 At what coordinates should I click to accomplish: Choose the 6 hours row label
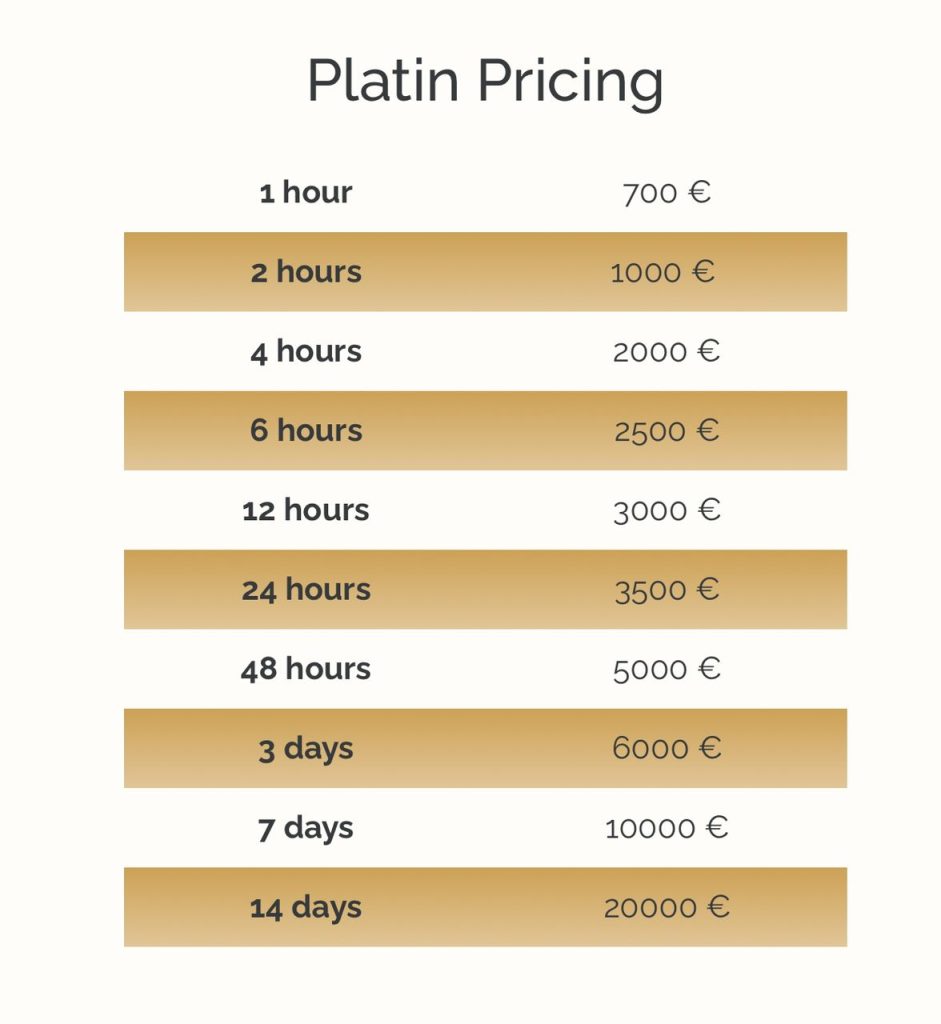(x=306, y=431)
